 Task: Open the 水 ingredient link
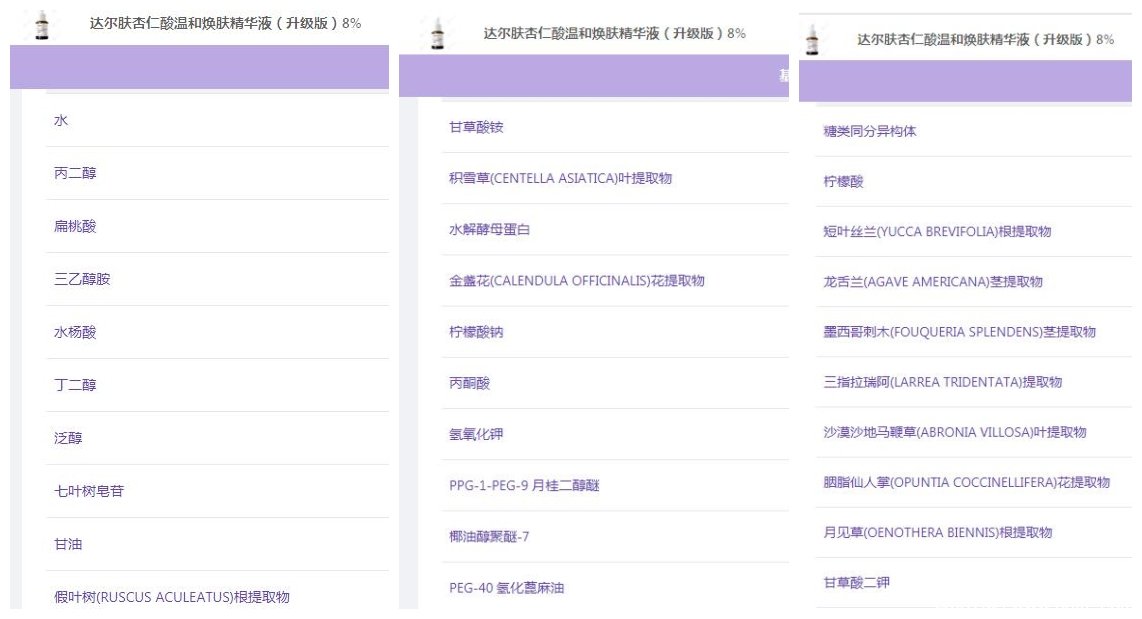(x=61, y=120)
